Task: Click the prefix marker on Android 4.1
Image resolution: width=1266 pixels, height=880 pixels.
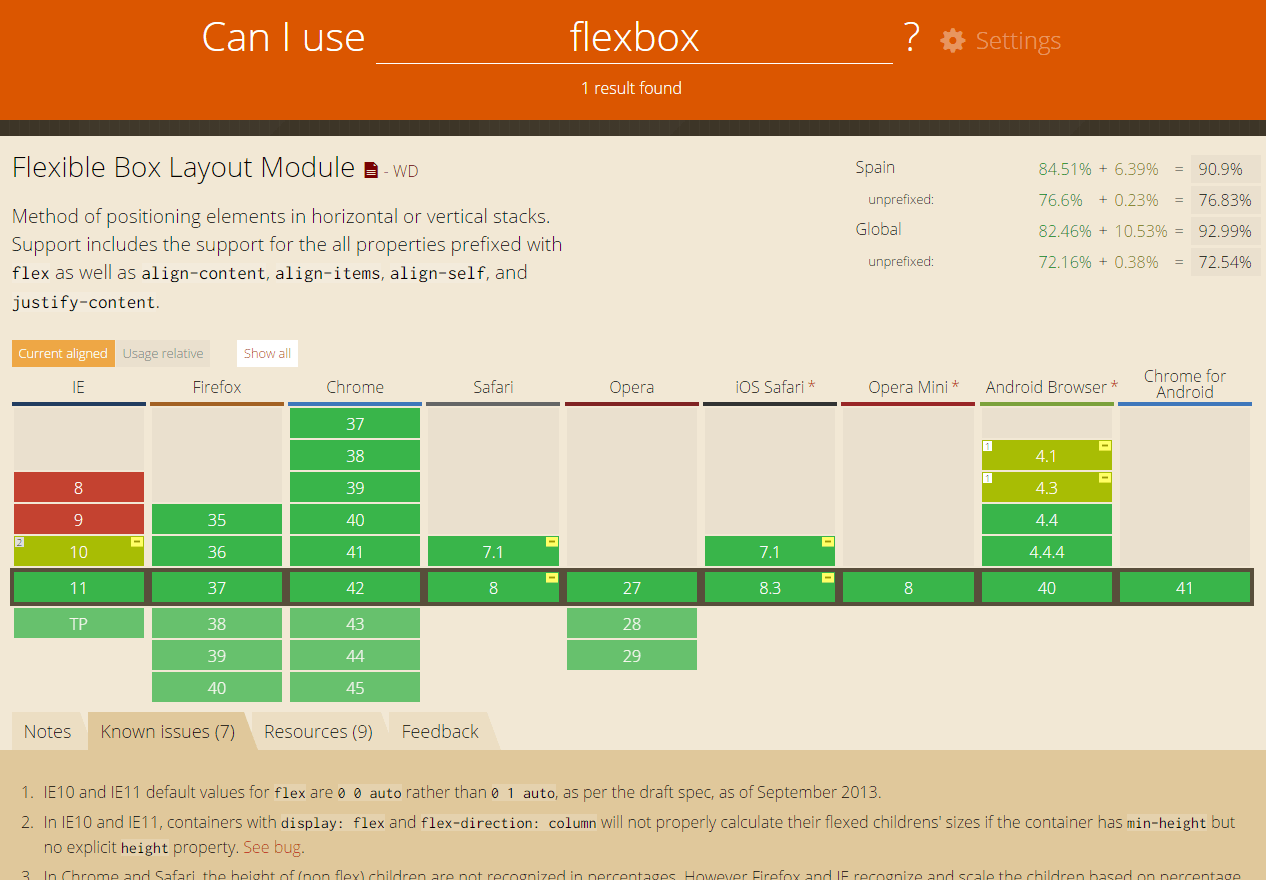Action: [1105, 445]
